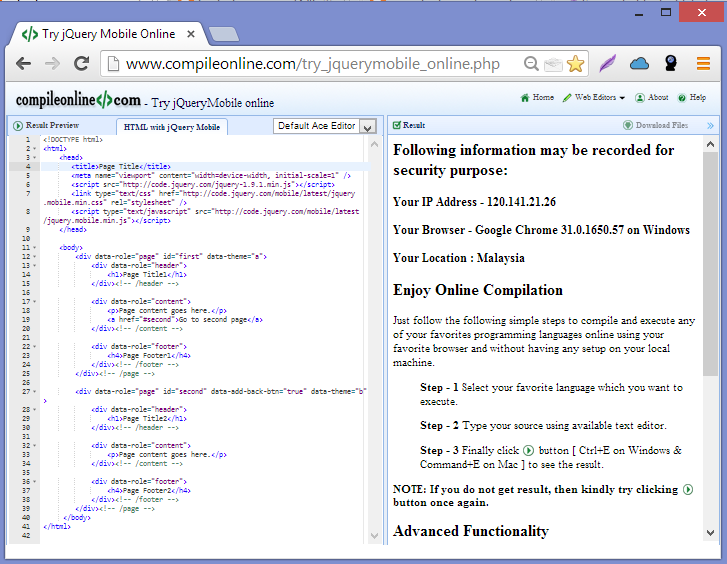Open Chrome hamburger menu

[703, 64]
